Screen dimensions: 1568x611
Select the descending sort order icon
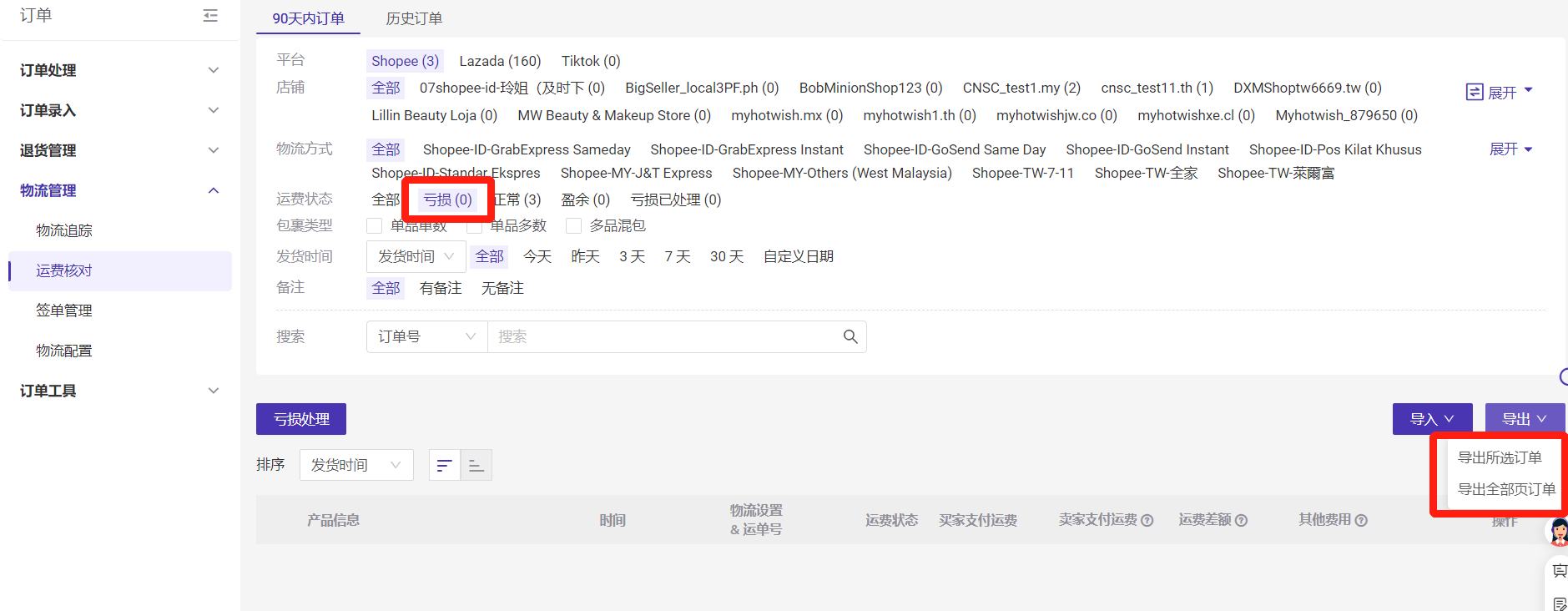tap(444, 465)
